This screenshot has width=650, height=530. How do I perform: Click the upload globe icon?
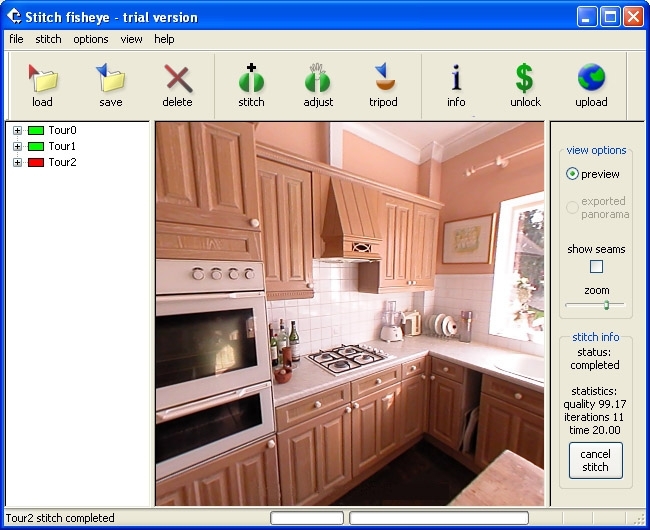pyautogui.click(x=591, y=77)
